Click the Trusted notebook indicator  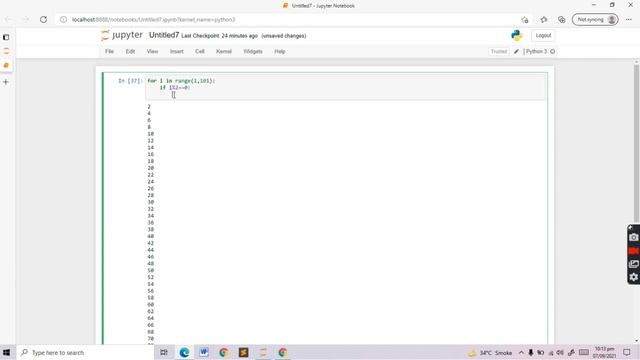click(499, 51)
